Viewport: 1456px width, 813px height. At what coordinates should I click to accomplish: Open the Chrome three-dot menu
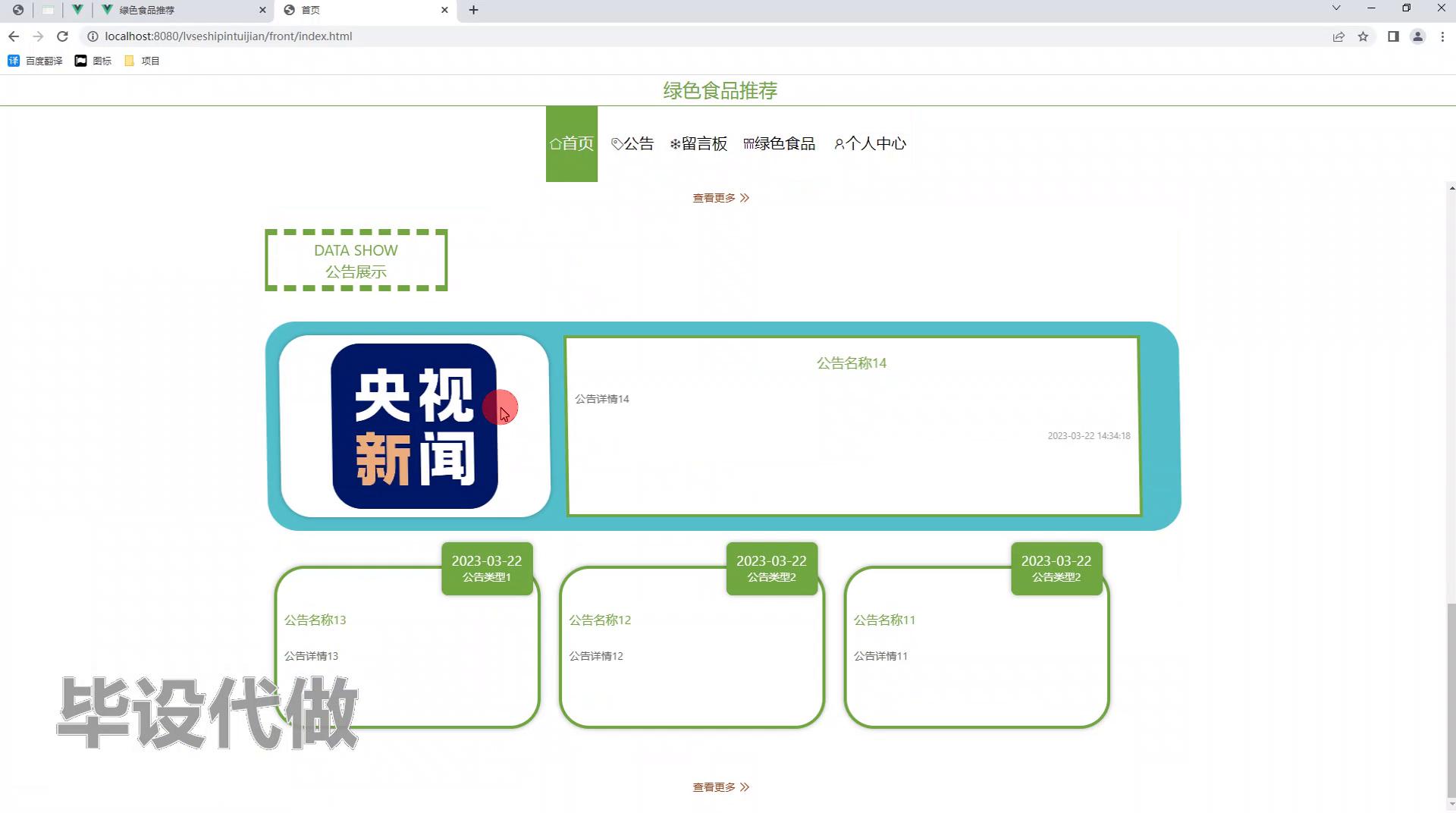point(1442,36)
